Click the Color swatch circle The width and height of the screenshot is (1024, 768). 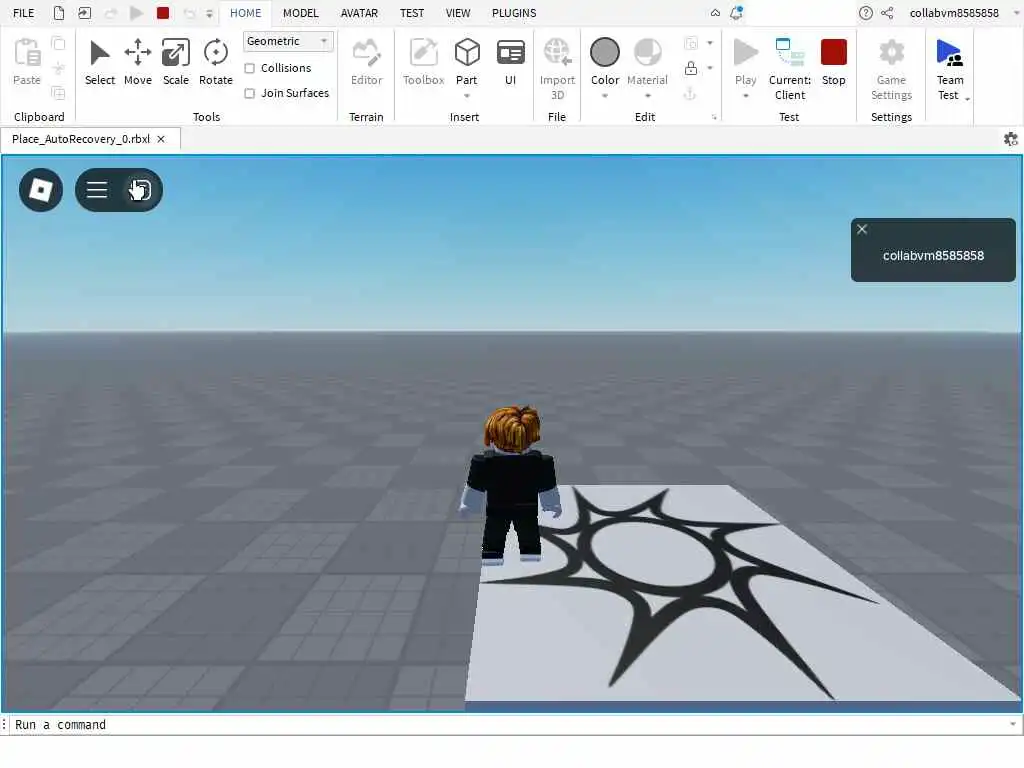pyautogui.click(x=605, y=52)
